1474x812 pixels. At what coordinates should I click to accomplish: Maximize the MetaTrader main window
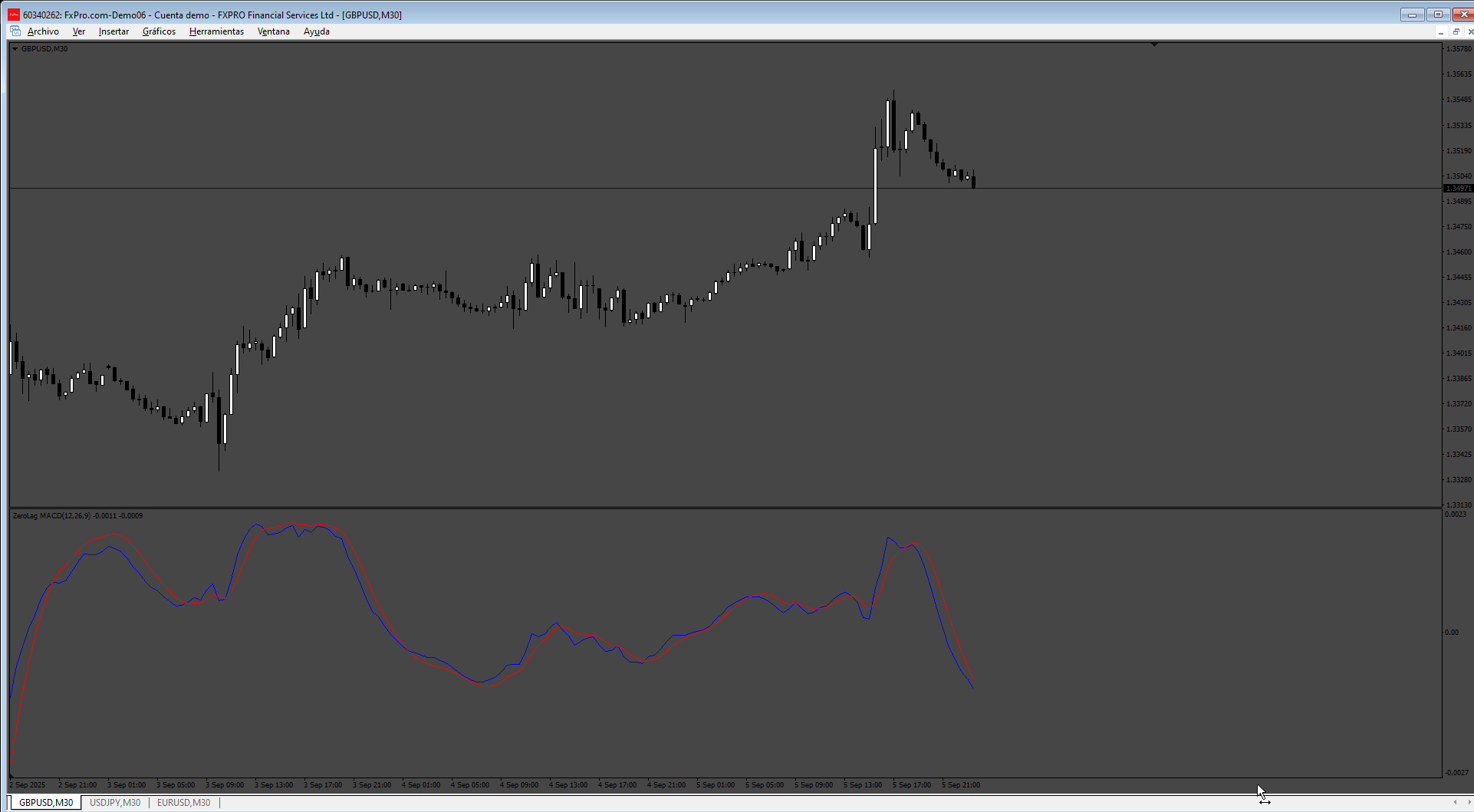[x=1438, y=15]
